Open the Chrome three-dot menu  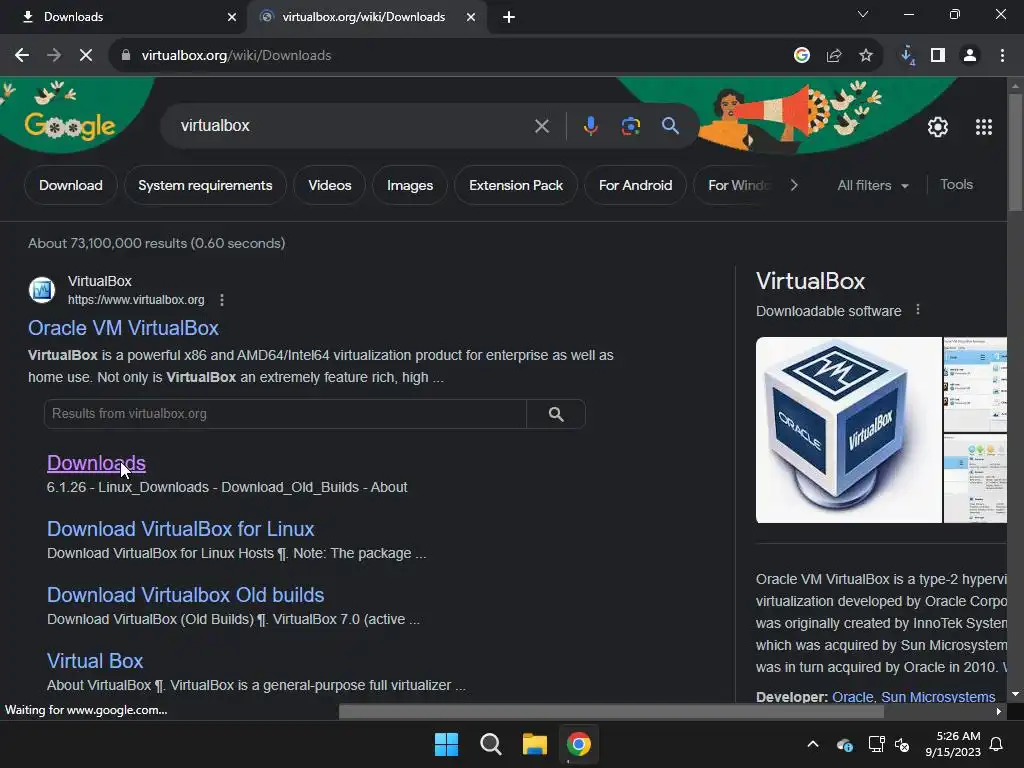(x=1002, y=56)
